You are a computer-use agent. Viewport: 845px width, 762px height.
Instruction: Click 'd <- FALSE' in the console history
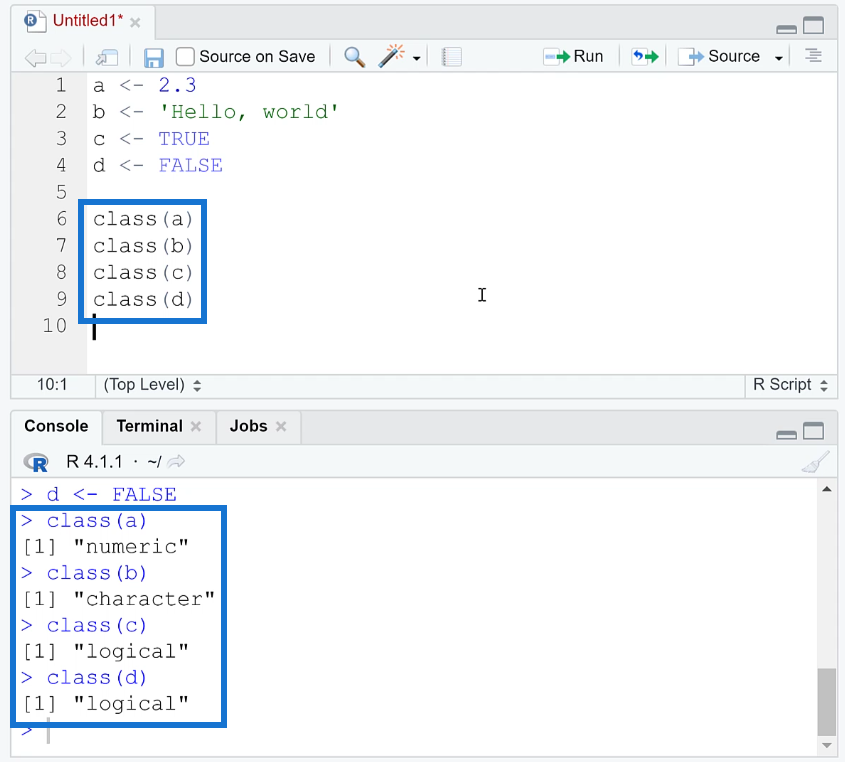click(x=112, y=494)
